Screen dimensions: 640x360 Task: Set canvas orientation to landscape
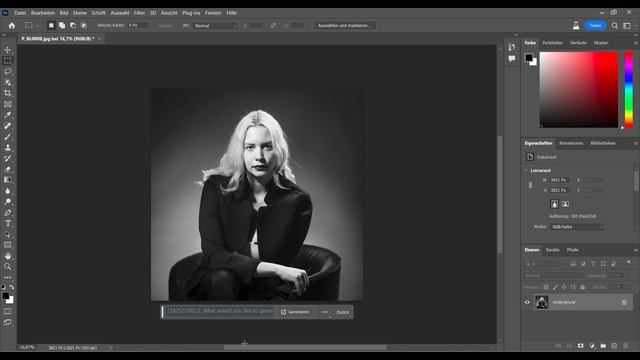click(x=565, y=204)
